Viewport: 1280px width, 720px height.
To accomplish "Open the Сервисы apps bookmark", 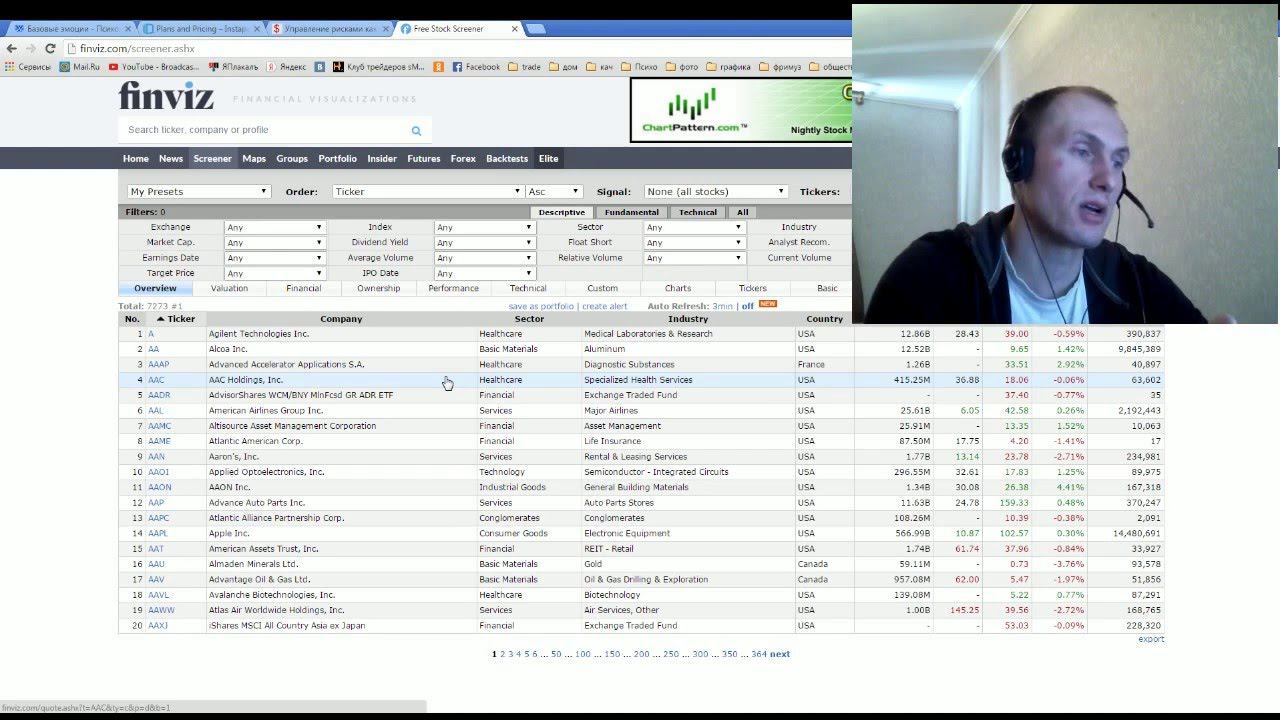I will [28, 67].
